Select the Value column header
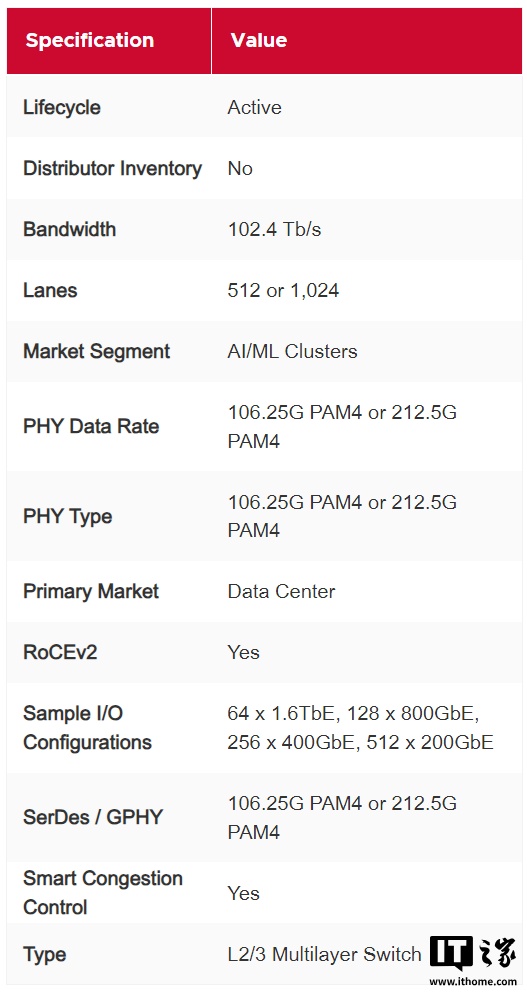The width and height of the screenshot is (527, 994). 259,41
